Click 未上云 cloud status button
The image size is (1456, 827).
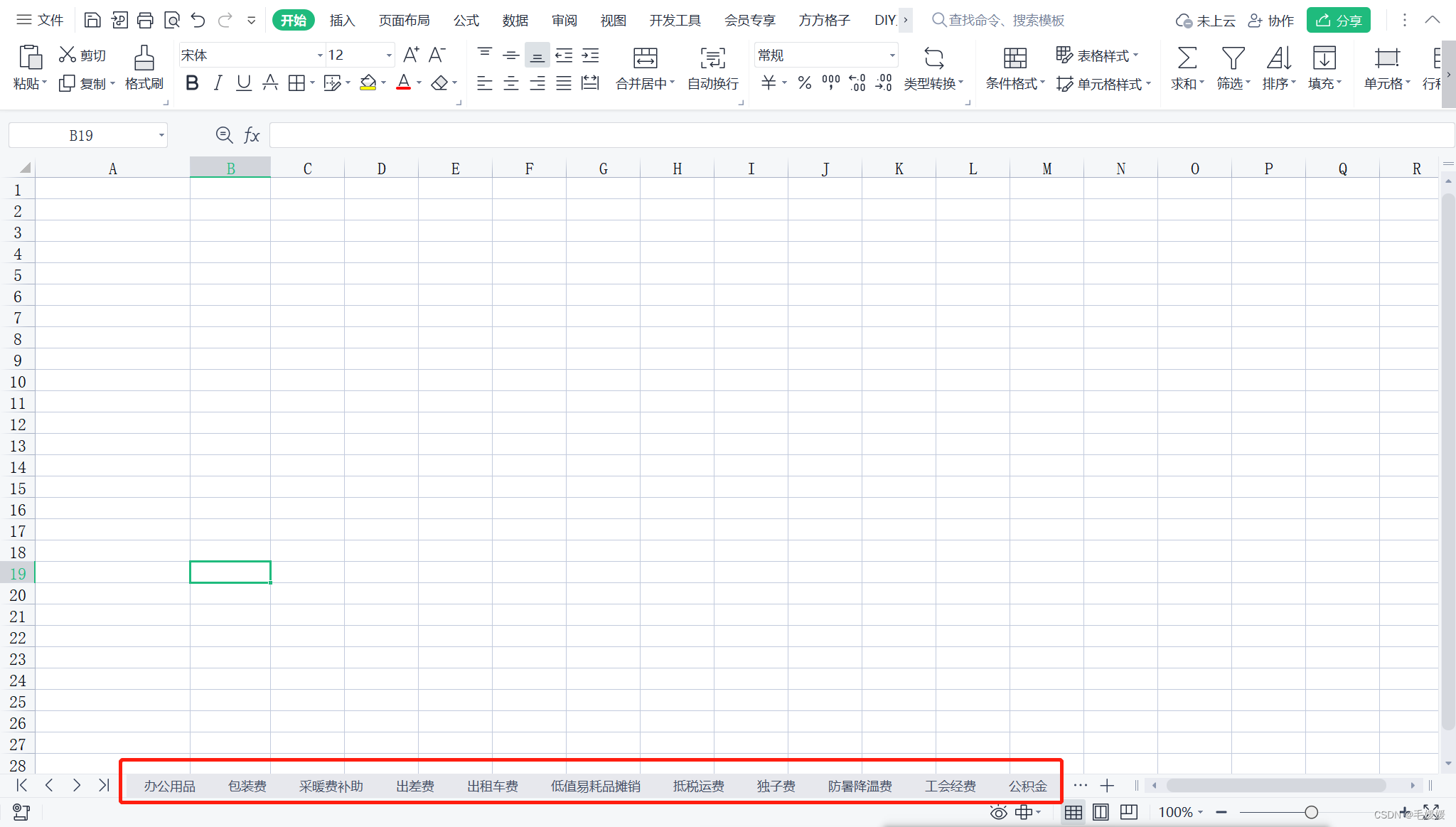click(1206, 20)
